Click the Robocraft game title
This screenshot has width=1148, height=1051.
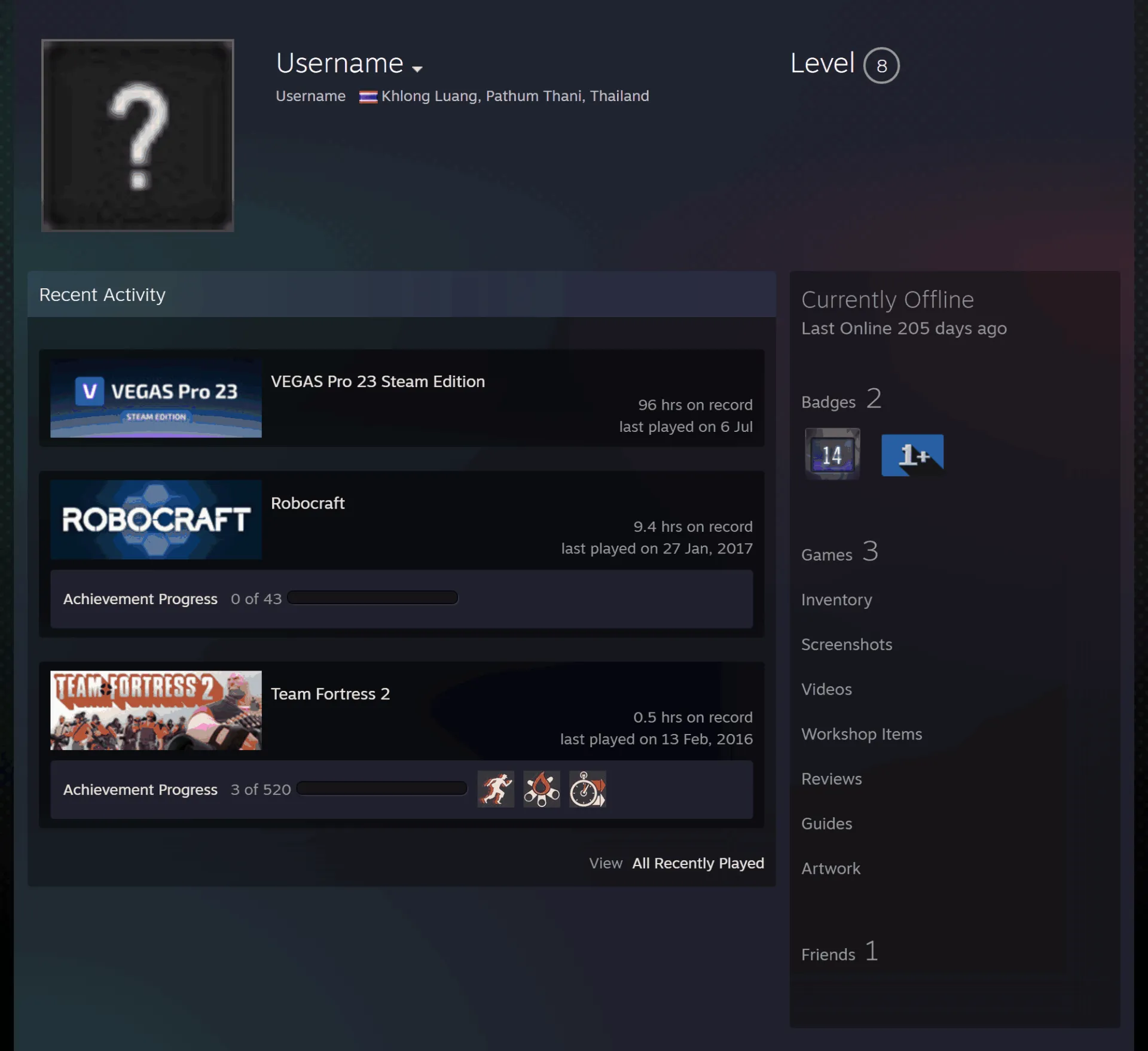tap(308, 503)
